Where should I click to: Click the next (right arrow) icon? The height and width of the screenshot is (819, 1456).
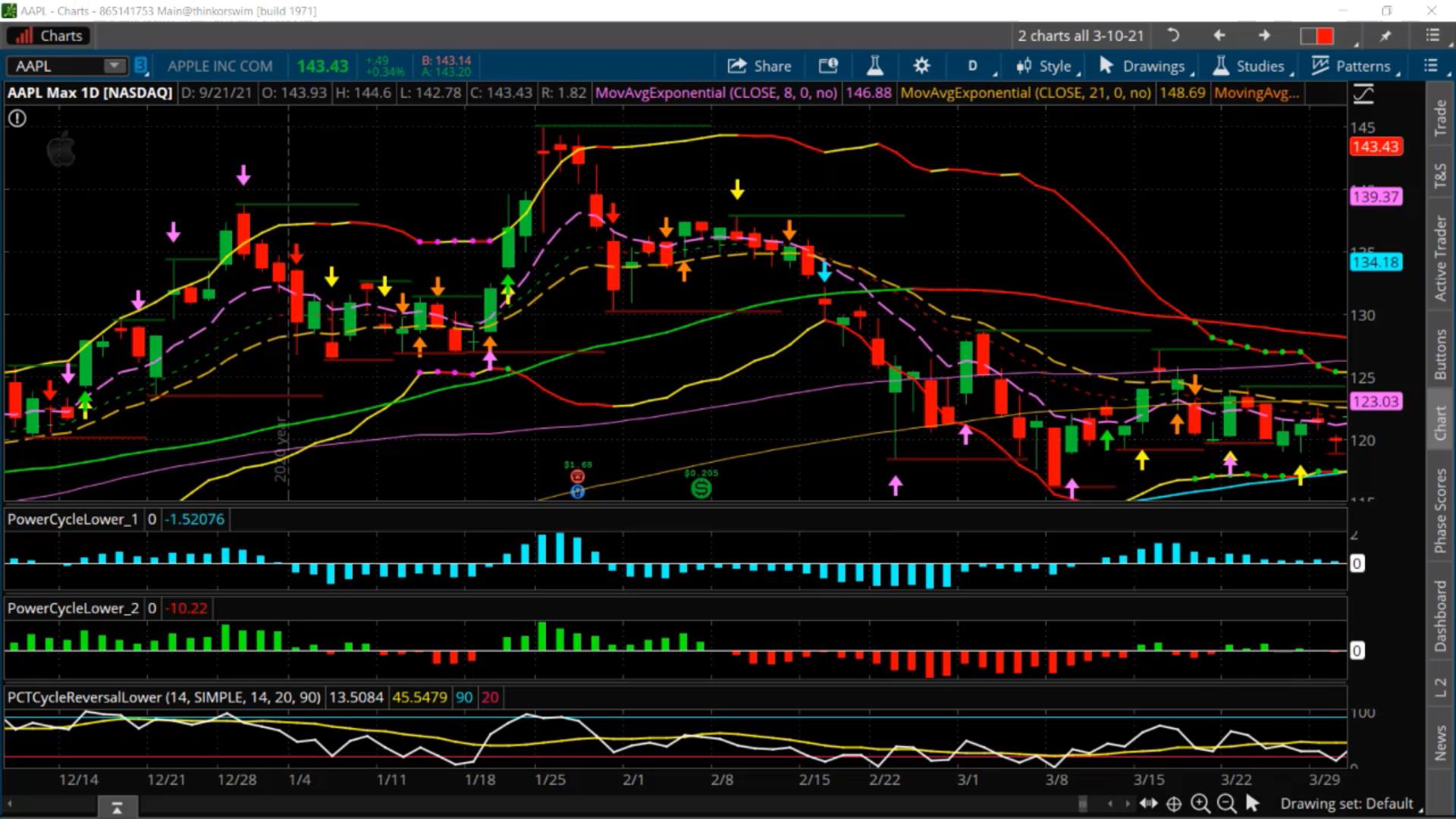tap(1264, 36)
